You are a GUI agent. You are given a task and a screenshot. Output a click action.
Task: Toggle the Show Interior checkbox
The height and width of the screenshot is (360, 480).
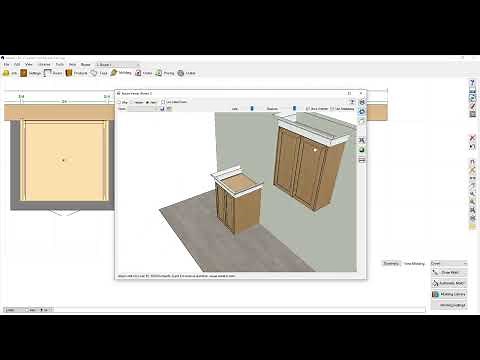tap(308, 109)
